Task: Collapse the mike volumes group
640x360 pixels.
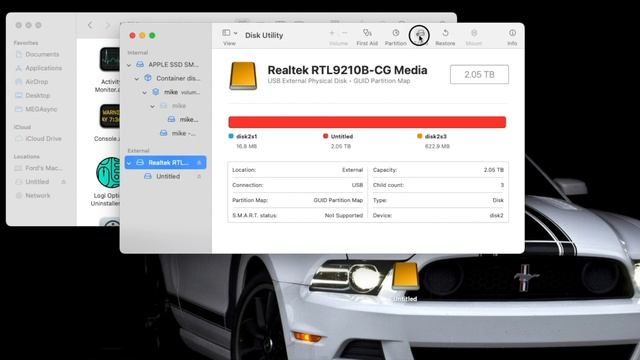Action: pyautogui.click(x=144, y=92)
